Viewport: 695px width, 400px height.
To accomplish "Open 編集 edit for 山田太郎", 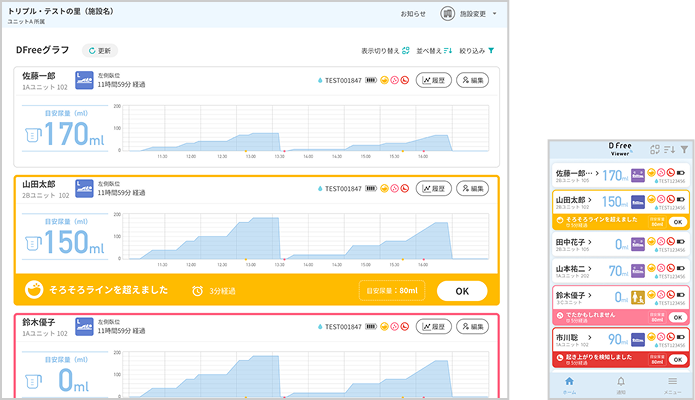I will pyautogui.click(x=472, y=188).
